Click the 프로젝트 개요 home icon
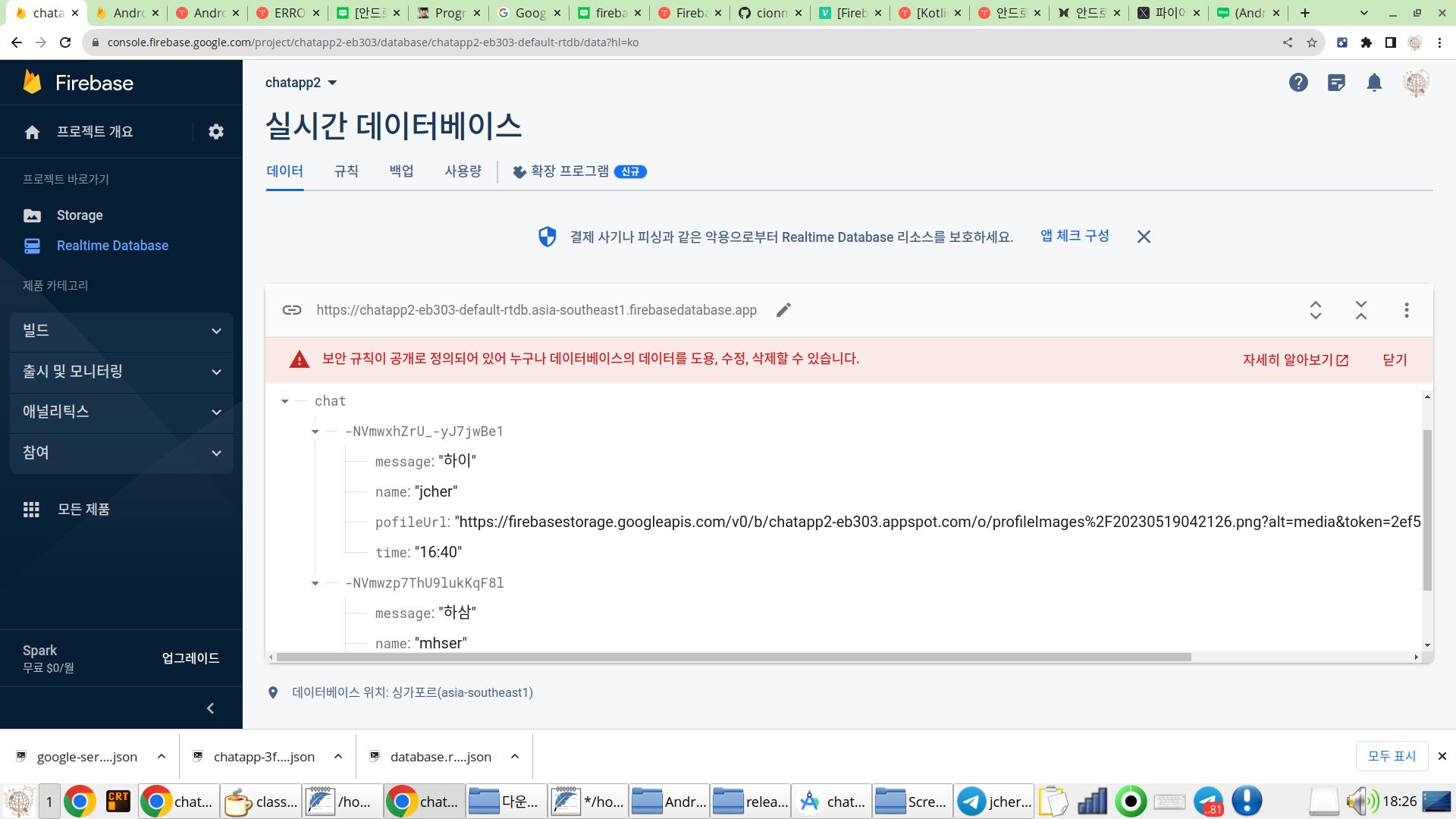 pyautogui.click(x=32, y=132)
